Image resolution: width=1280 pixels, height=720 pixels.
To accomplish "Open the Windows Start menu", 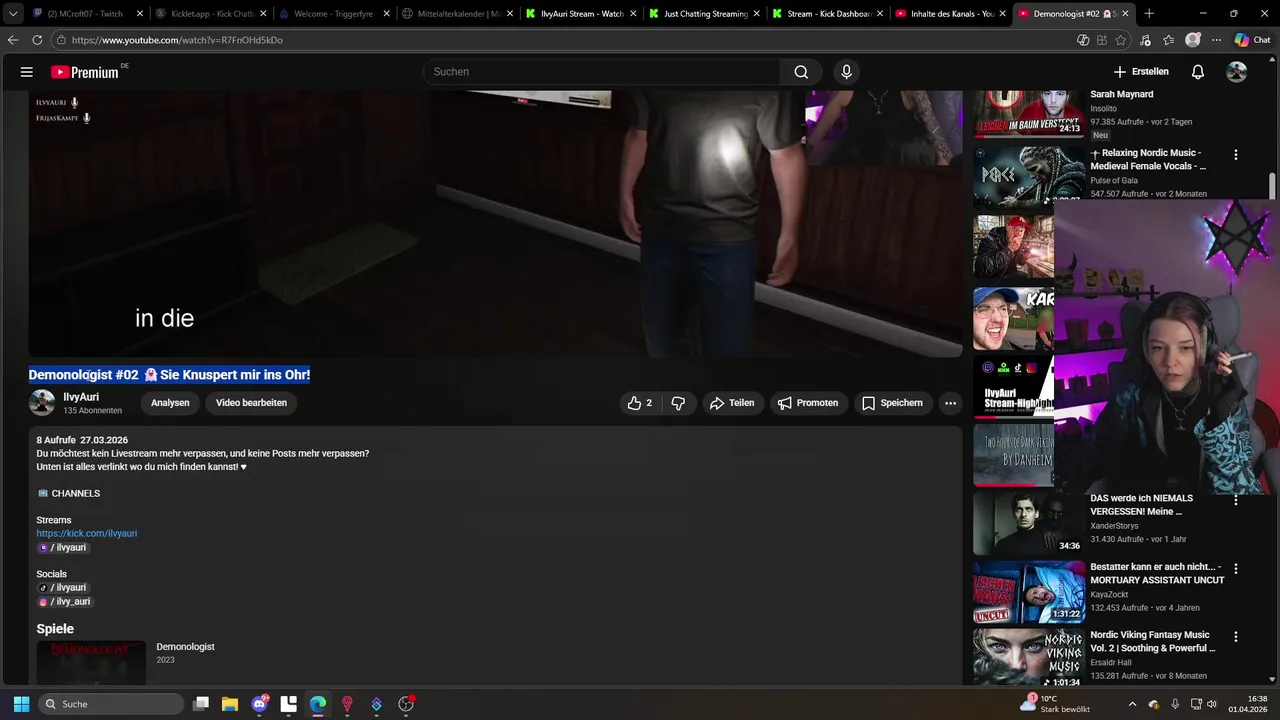I will [21, 704].
